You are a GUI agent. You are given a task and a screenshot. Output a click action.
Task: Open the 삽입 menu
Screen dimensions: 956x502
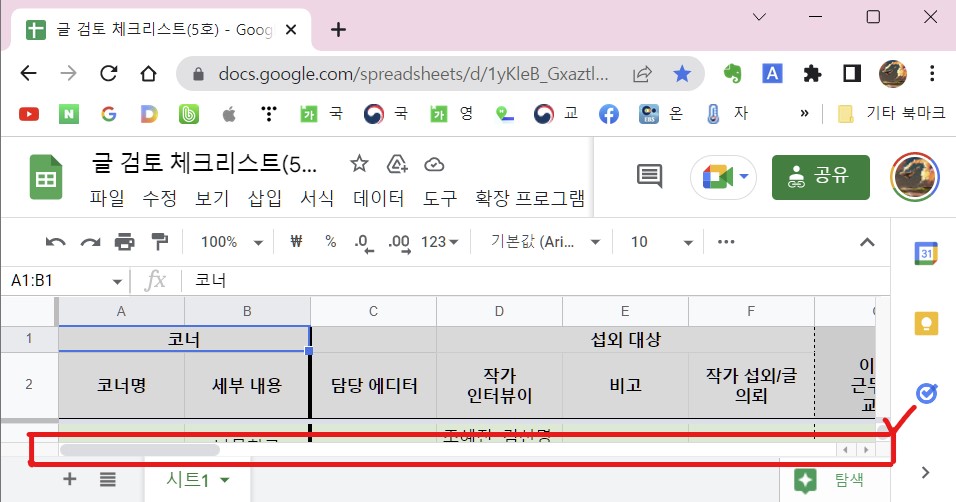(x=265, y=198)
